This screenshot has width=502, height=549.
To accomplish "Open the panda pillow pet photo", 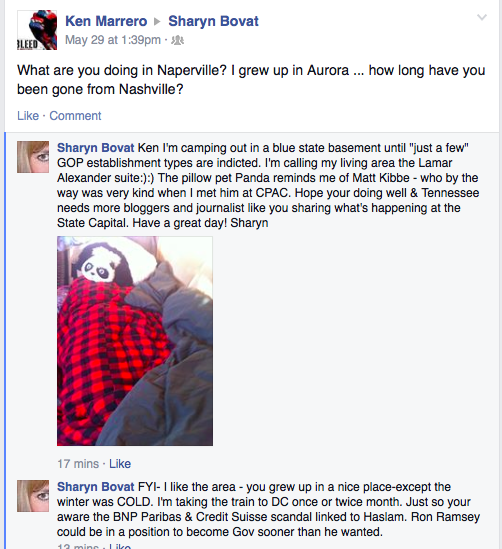I will (x=135, y=341).
